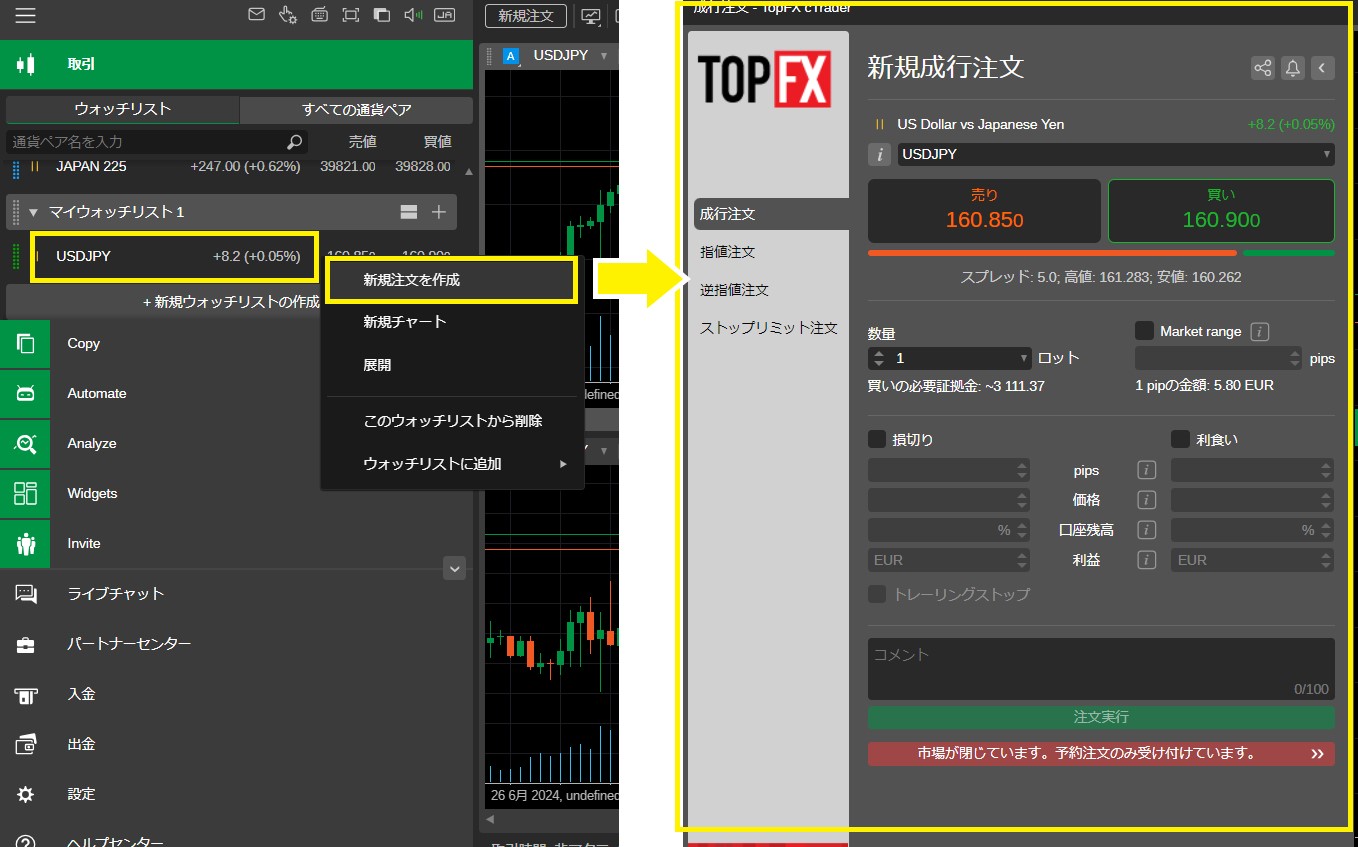
Task: Open the 取引 trading section
Action: [236, 64]
